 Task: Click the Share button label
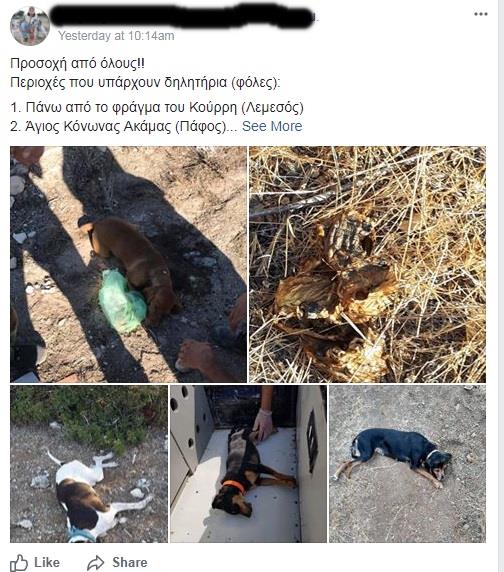click(130, 562)
